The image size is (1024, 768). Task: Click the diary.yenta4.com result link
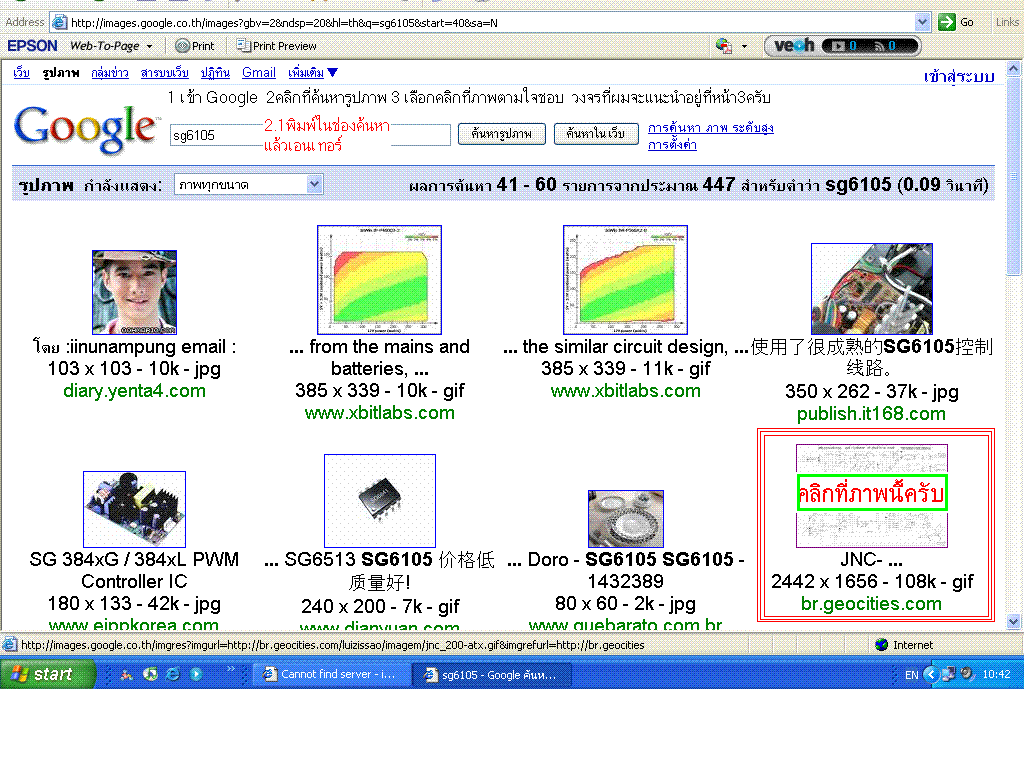point(135,391)
